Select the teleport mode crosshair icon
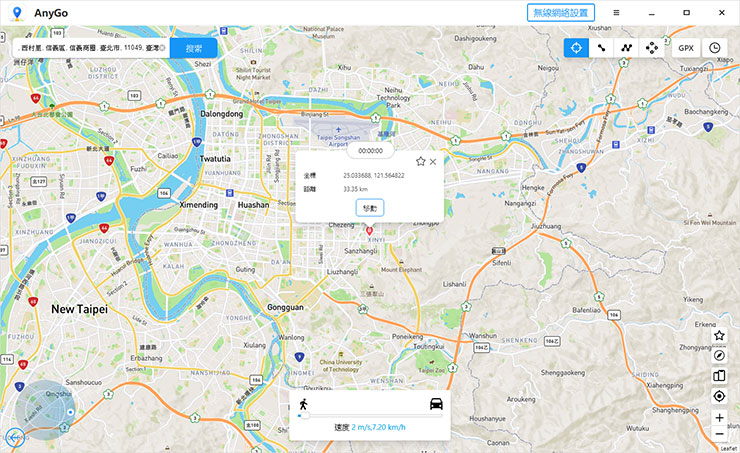 [x=576, y=47]
